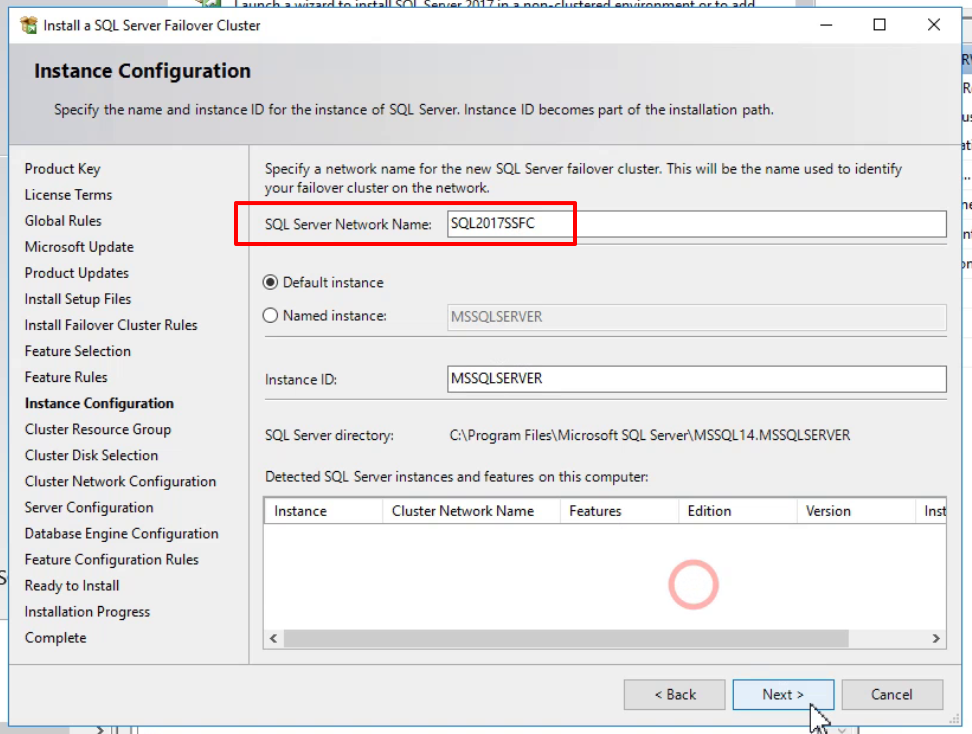The width and height of the screenshot is (972, 734).
Task: Select Microsoft Update step in sidebar
Action: tap(79, 247)
